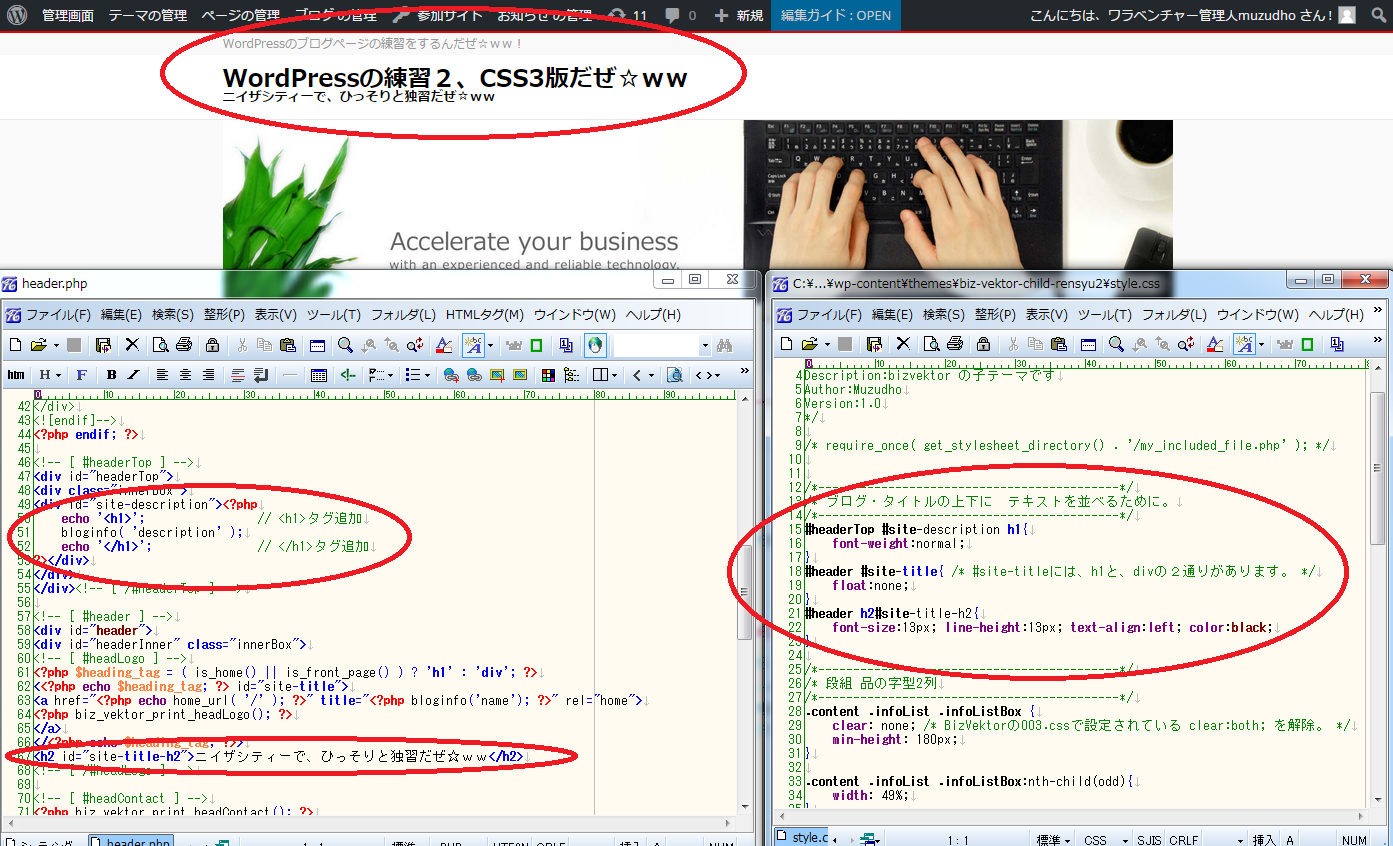The height and width of the screenshot is (846, 1393).
Task: Toggle the green square icon in style.css toolbar
Action: point(1308,344)
